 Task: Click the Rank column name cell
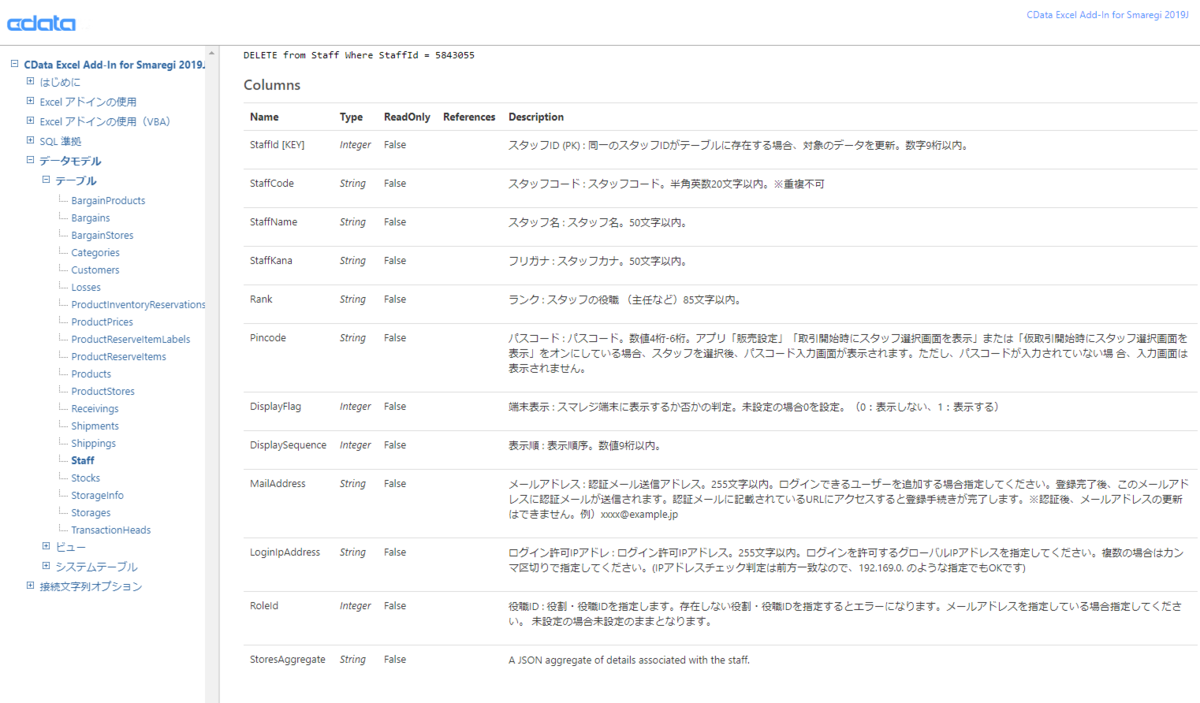pyautogui.click(x=261, y=299)
